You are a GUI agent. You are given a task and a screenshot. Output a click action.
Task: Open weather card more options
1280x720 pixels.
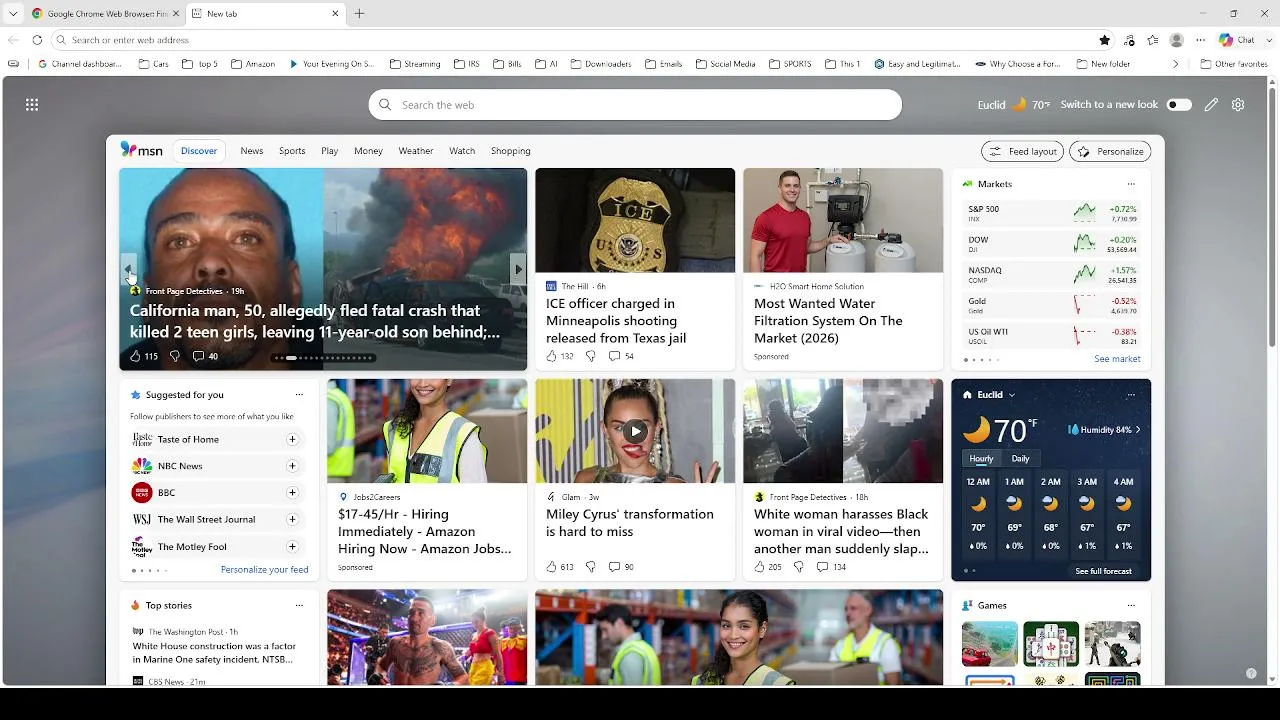click(x=1131, y=395)
